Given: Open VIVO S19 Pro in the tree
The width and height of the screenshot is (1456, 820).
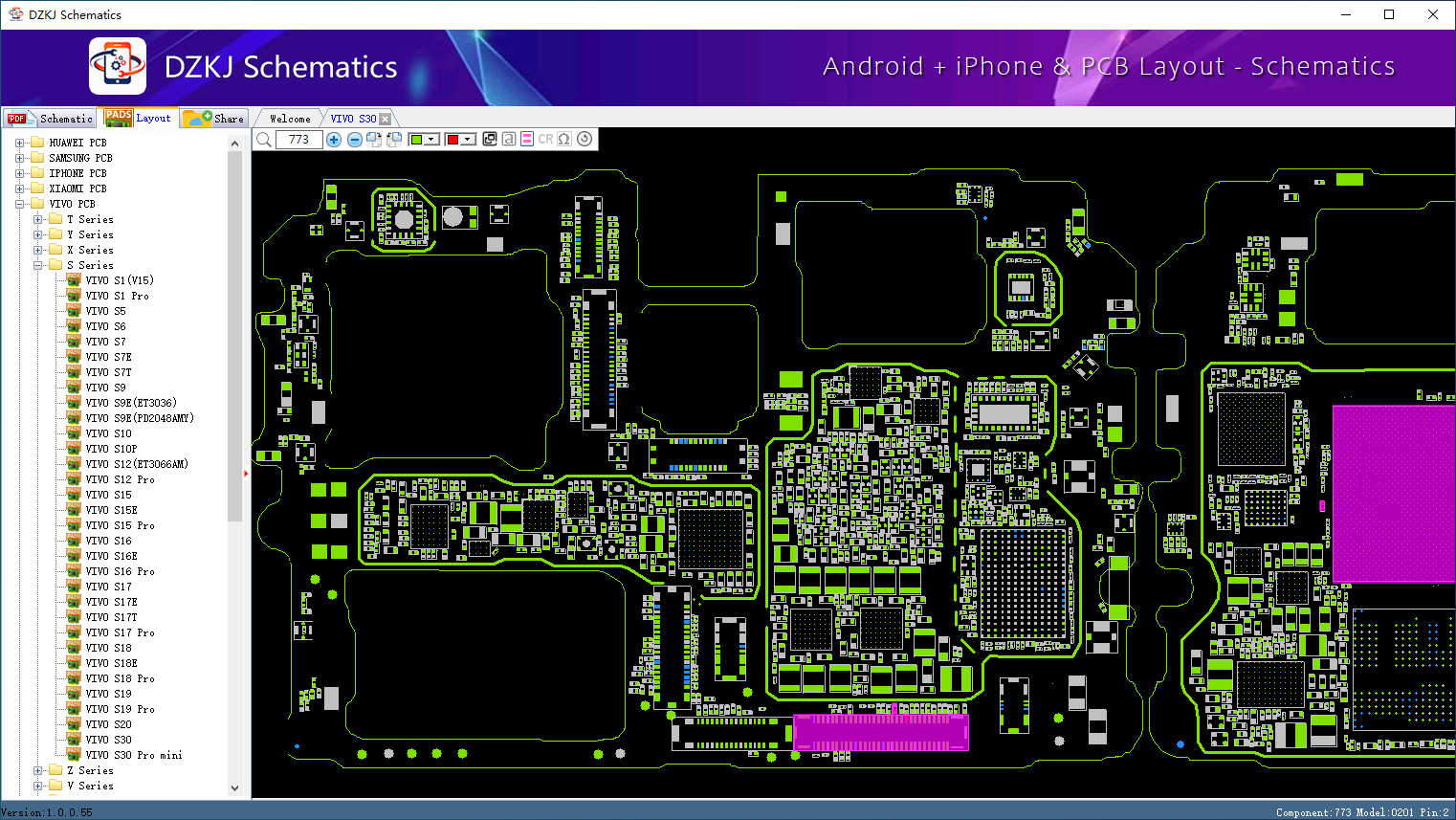Looking at the screenshot, I should (121, 709).
